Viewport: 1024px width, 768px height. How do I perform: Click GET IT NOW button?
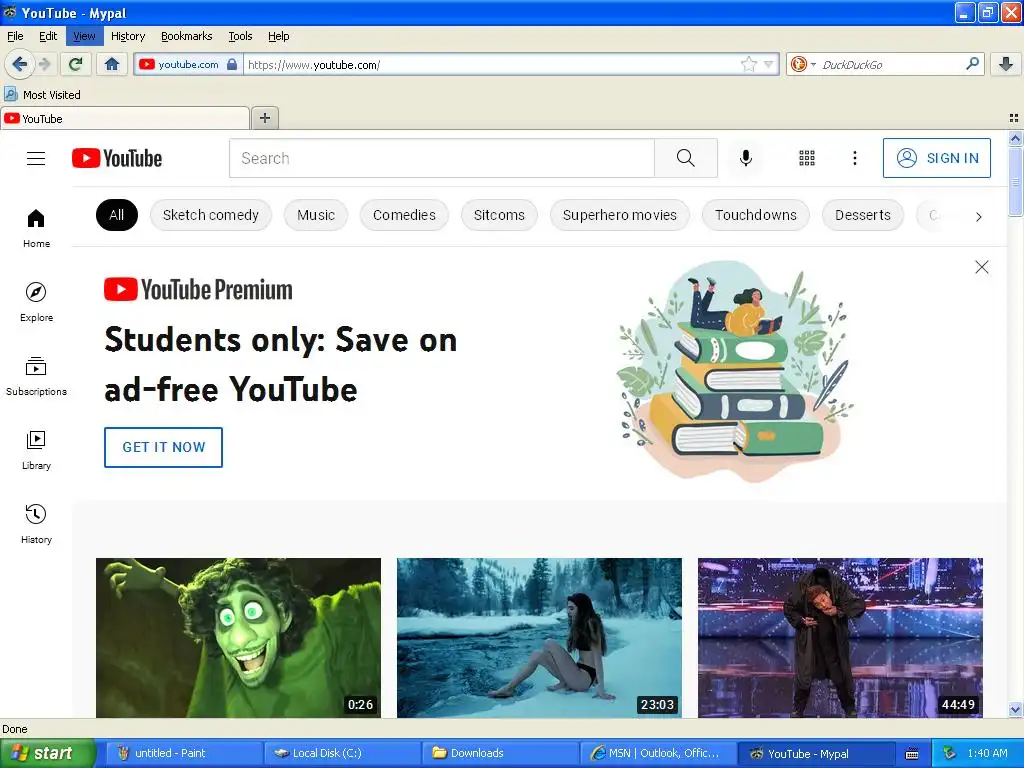point(163,447)
